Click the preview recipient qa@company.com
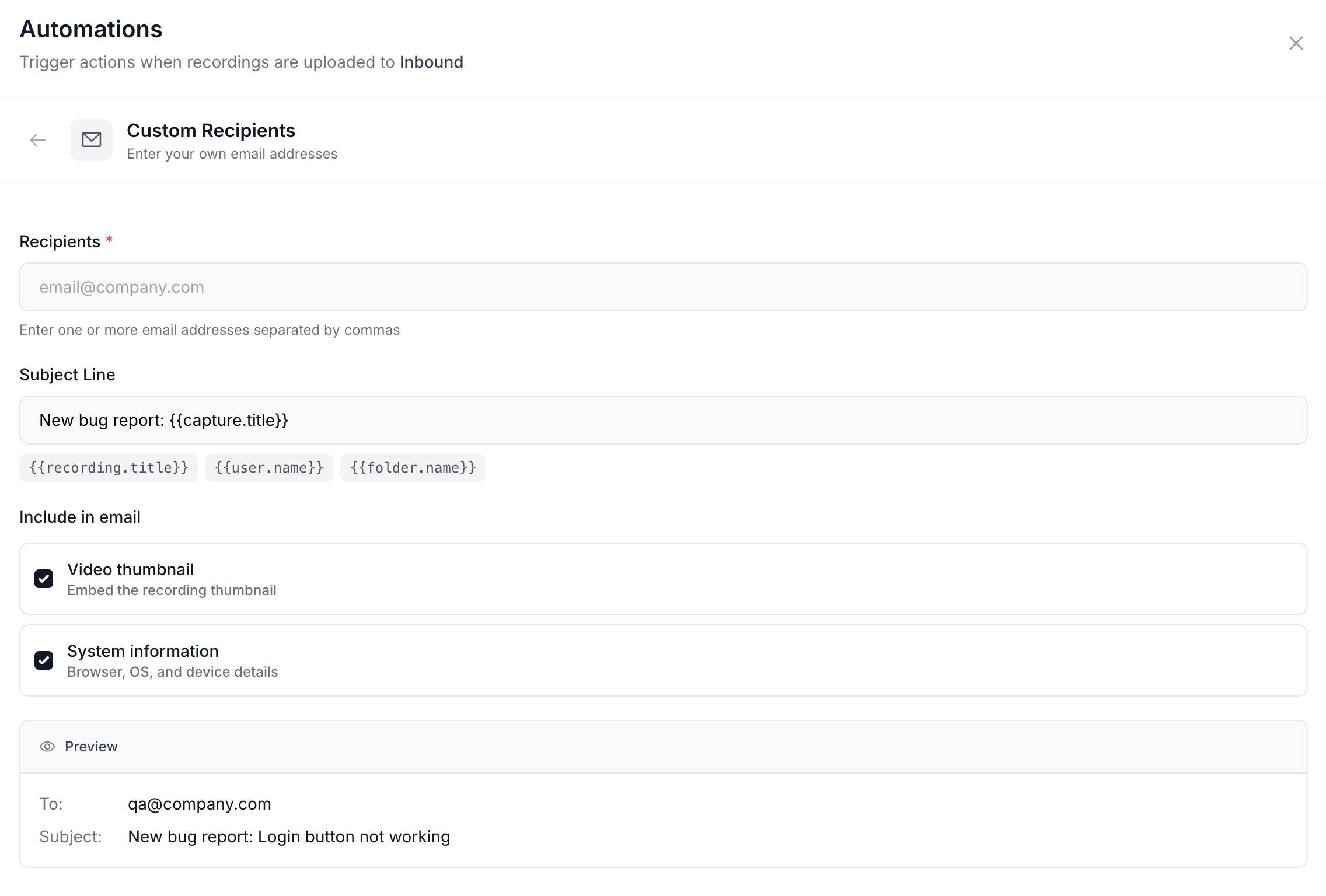 tap(200, 804)
